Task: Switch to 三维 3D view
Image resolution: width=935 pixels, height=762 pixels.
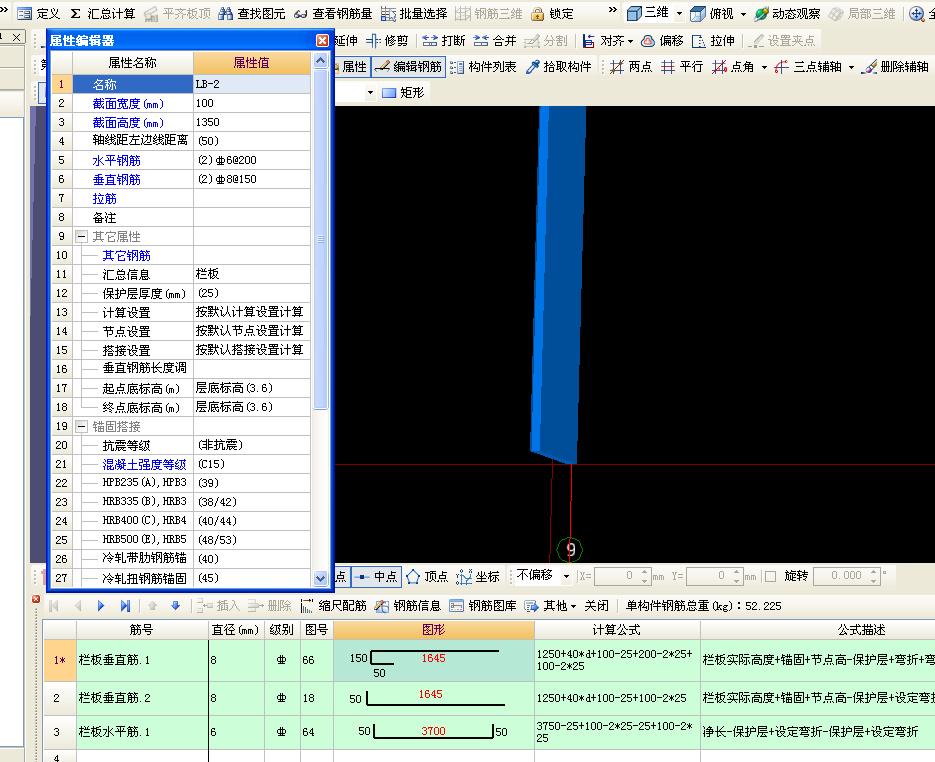Action: pyautogui.click(x=648, y=13)
